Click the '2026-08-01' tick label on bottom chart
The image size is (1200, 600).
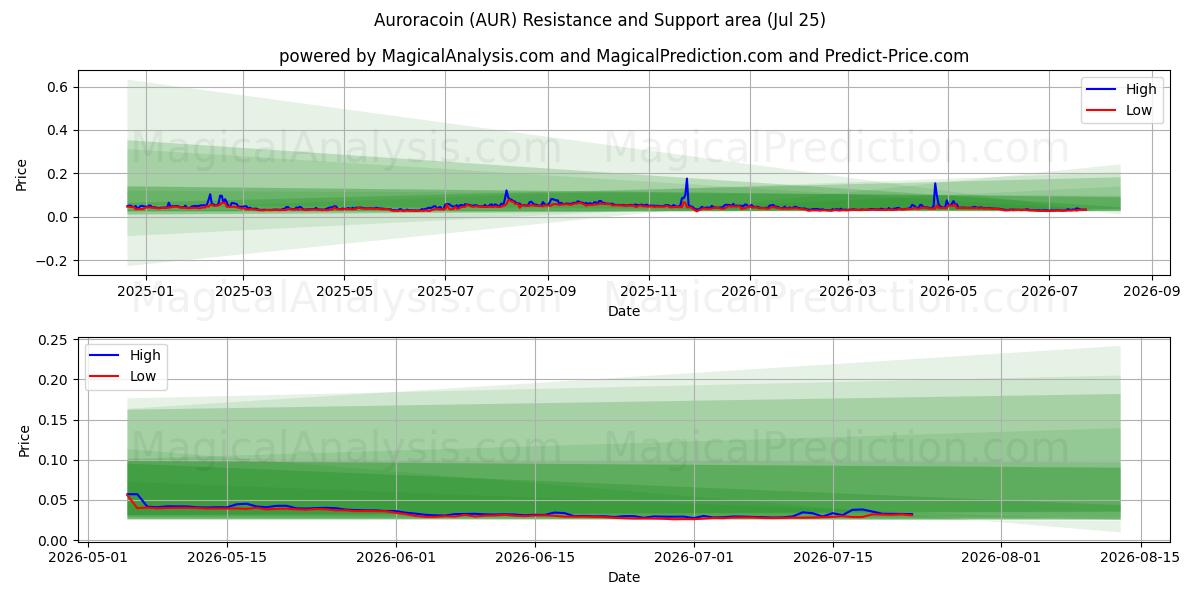(1000, 560)
